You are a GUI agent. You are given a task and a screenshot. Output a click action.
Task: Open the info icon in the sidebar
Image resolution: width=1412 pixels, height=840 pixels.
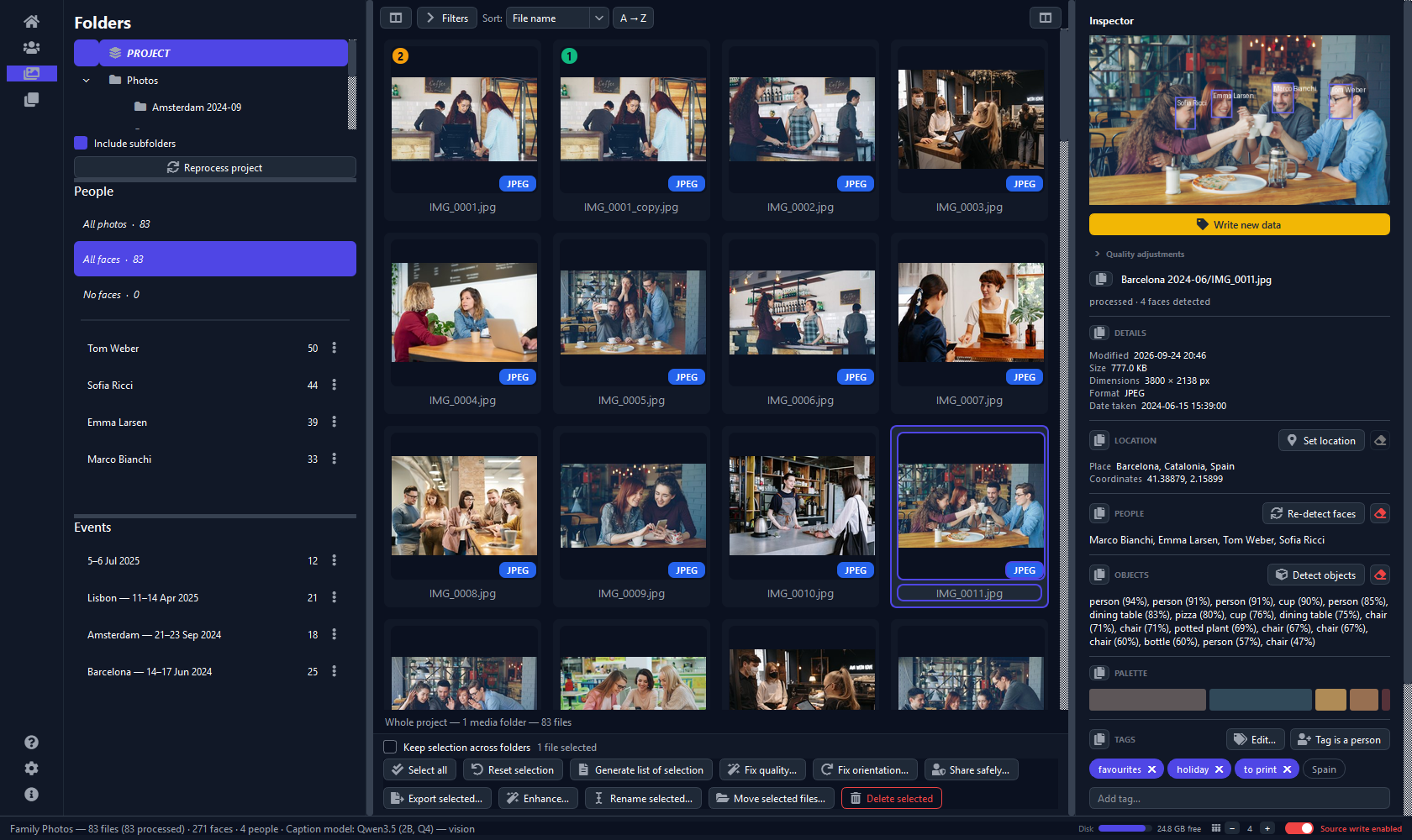coord(31,795)
